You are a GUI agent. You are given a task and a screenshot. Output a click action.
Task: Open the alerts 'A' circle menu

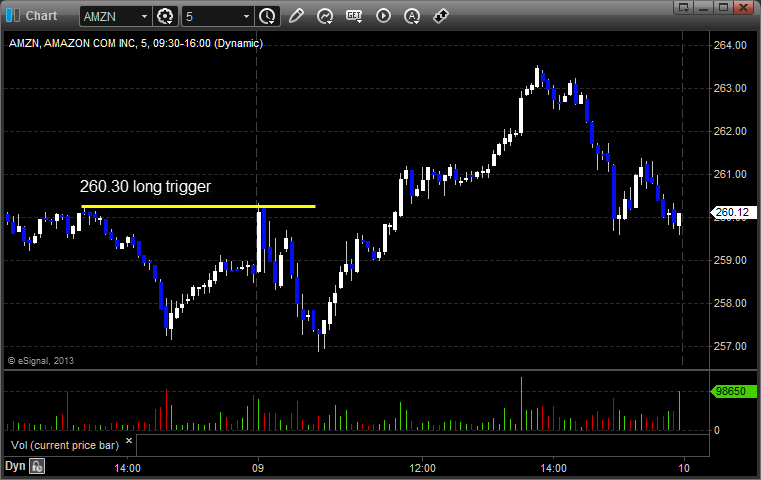(x=412, y=16)
